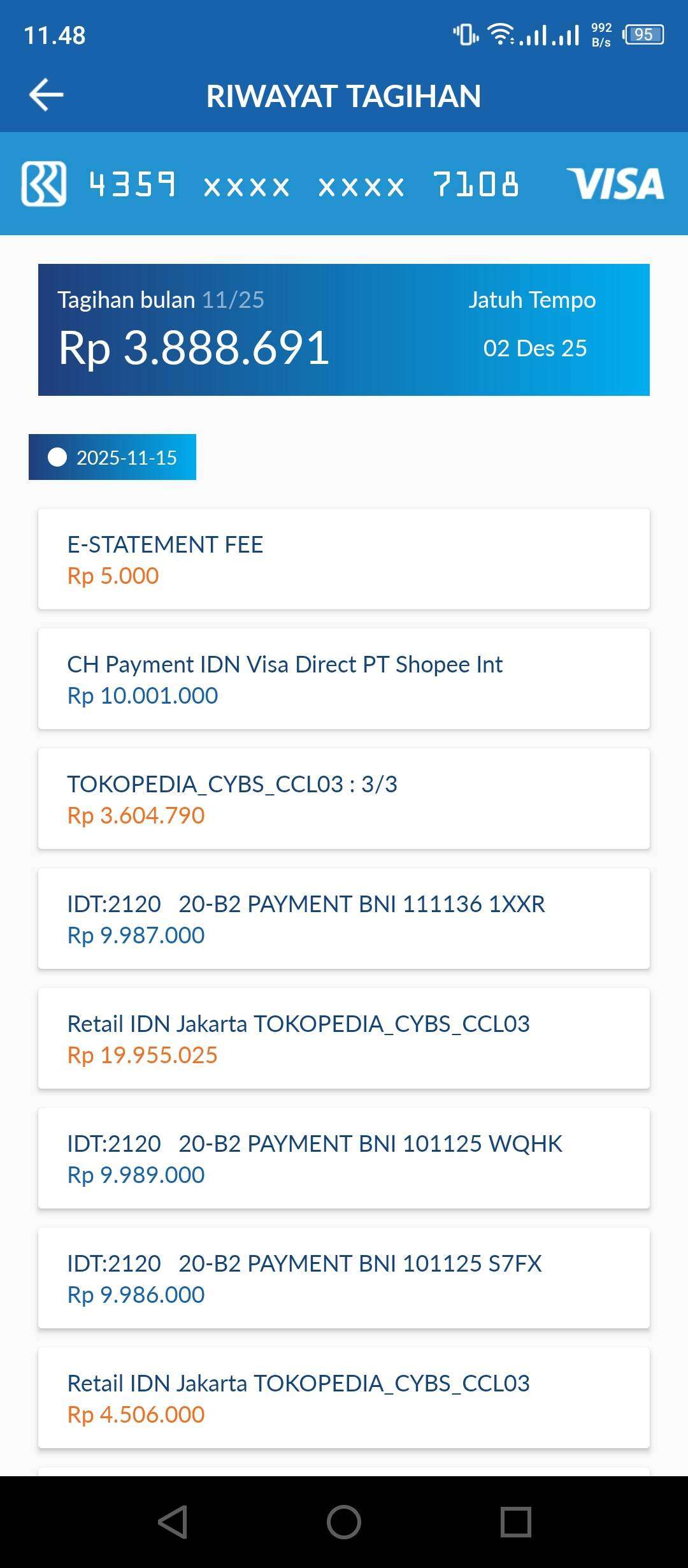Open TOKOPEDIA_CYBS_CCL03 : 3/3 installment entry

344,799
